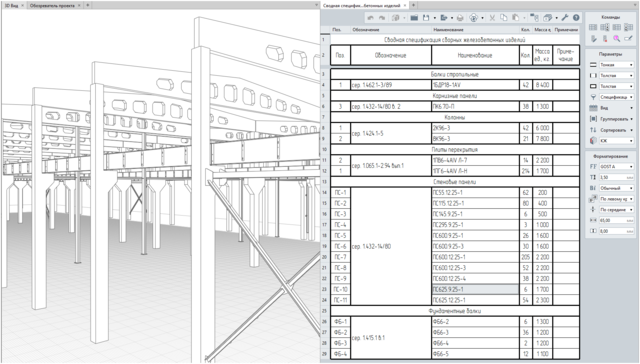Click the eraser-brush icon under Команды
The image size is (640, 364).
coord(593,38)
